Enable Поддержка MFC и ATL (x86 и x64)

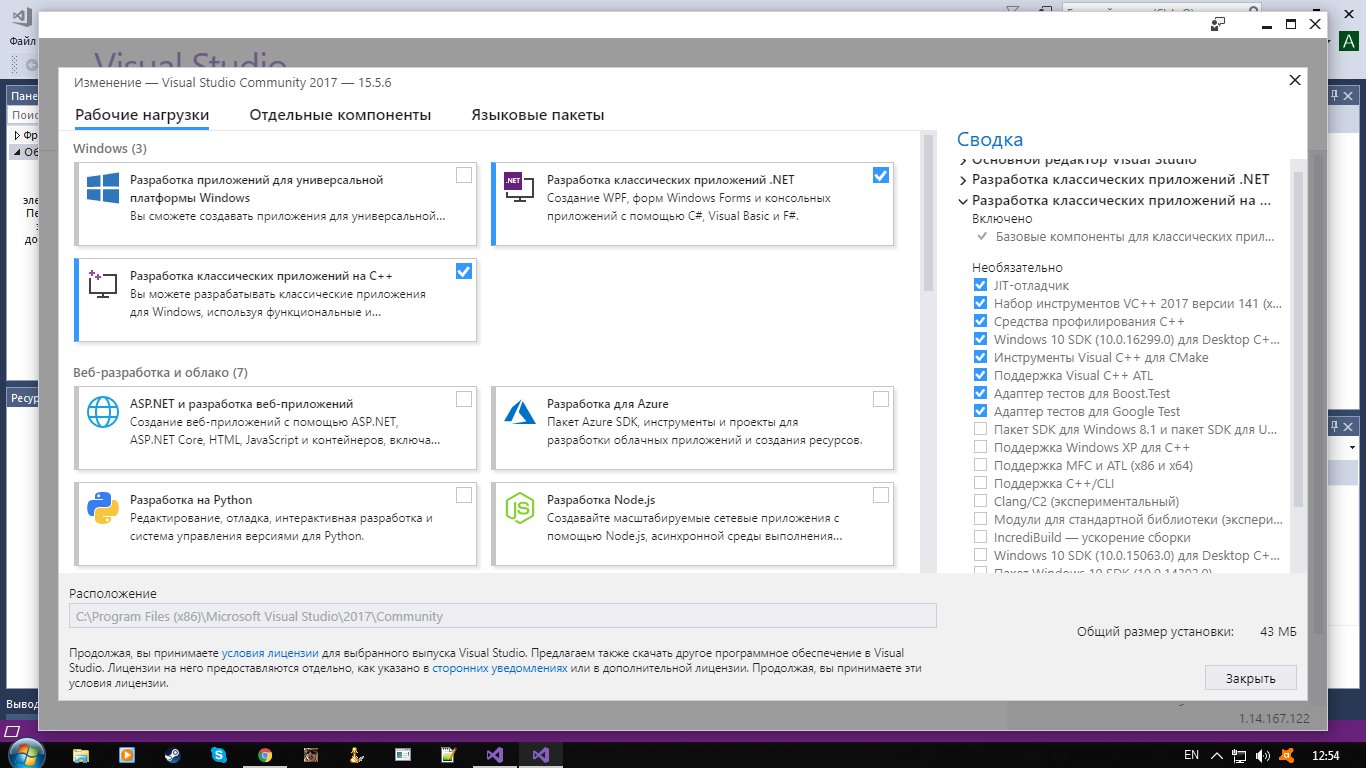pos(980,466)
